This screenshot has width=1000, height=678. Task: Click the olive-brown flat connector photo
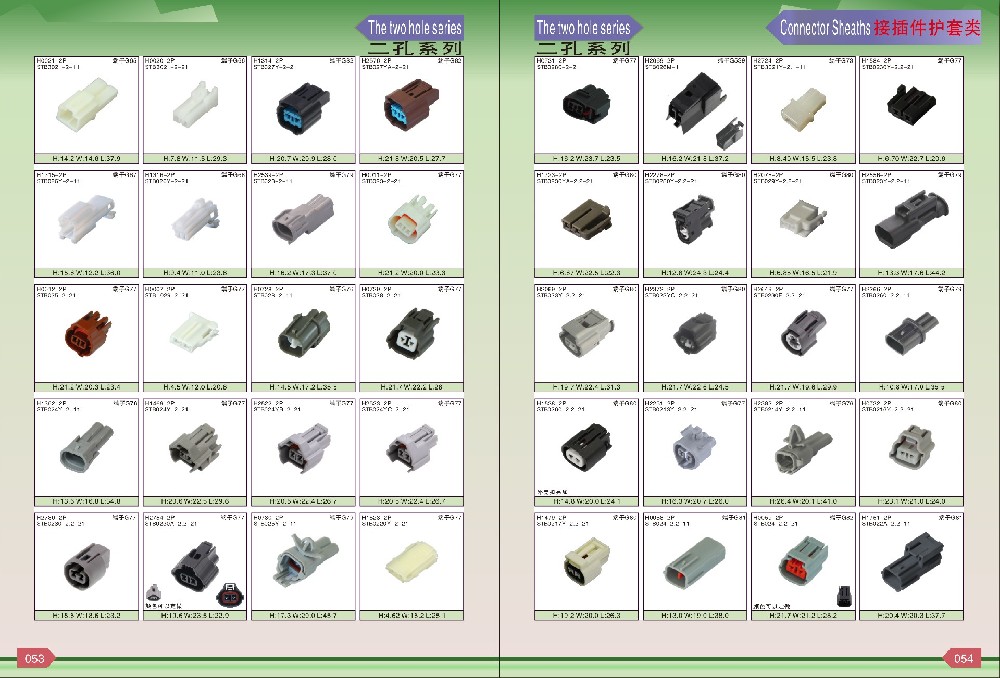(x=586, y=218)
